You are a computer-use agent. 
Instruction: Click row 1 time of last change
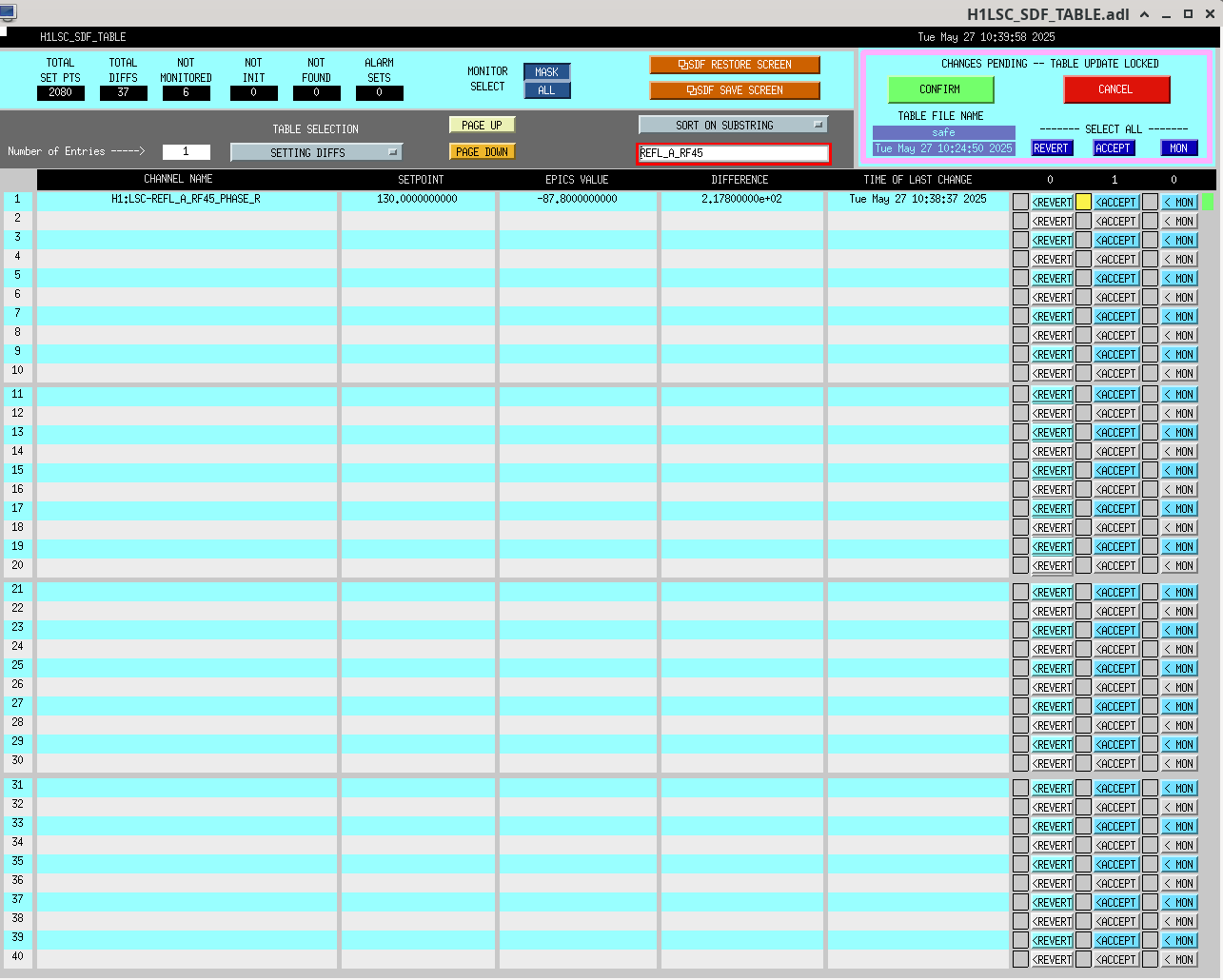pos(917,199)
